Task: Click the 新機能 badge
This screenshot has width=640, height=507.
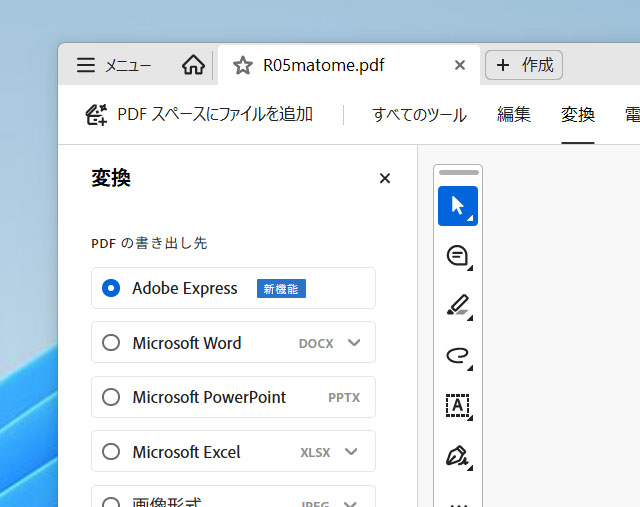Action: click(x=281, y=289)
